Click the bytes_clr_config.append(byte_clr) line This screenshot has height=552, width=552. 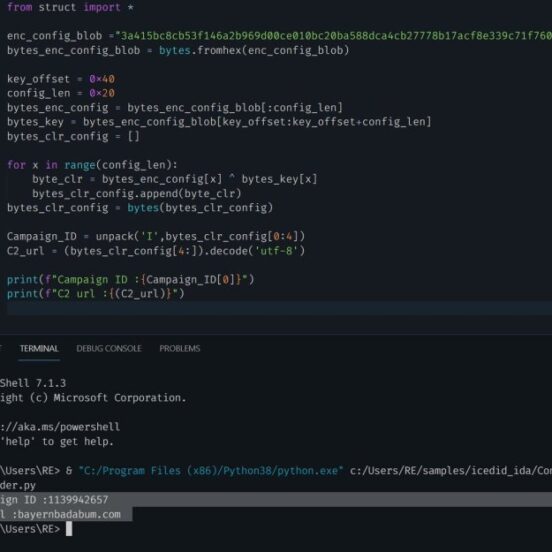(x=137, y=194)
